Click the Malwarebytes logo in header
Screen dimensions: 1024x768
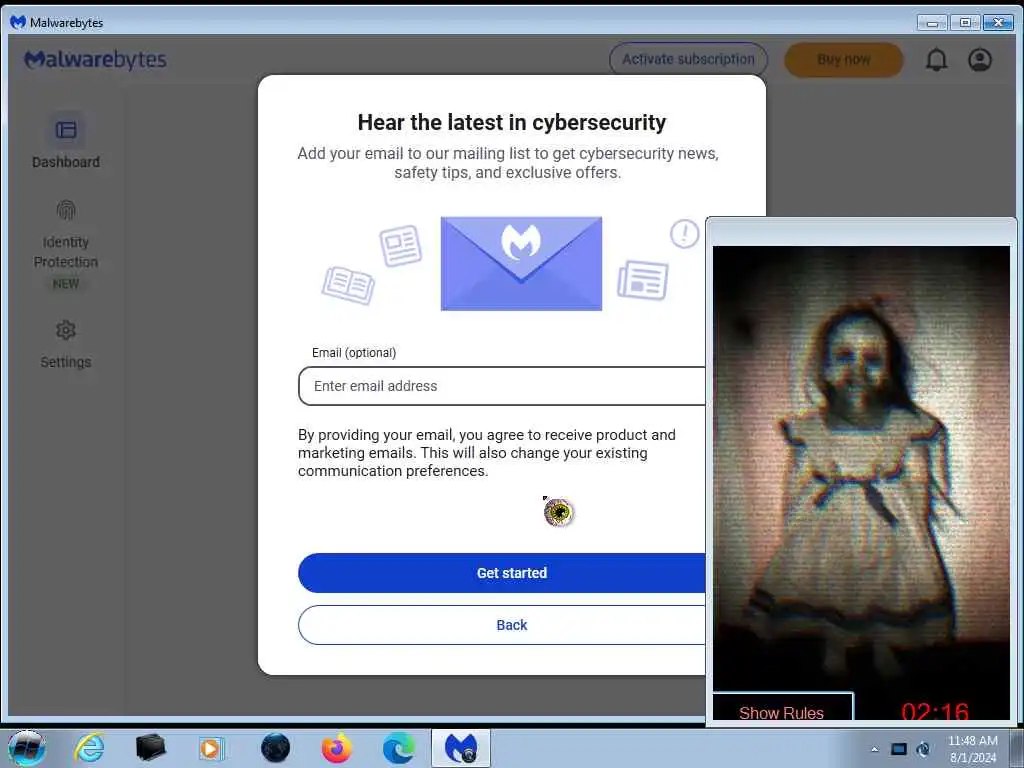pos(95,60)
